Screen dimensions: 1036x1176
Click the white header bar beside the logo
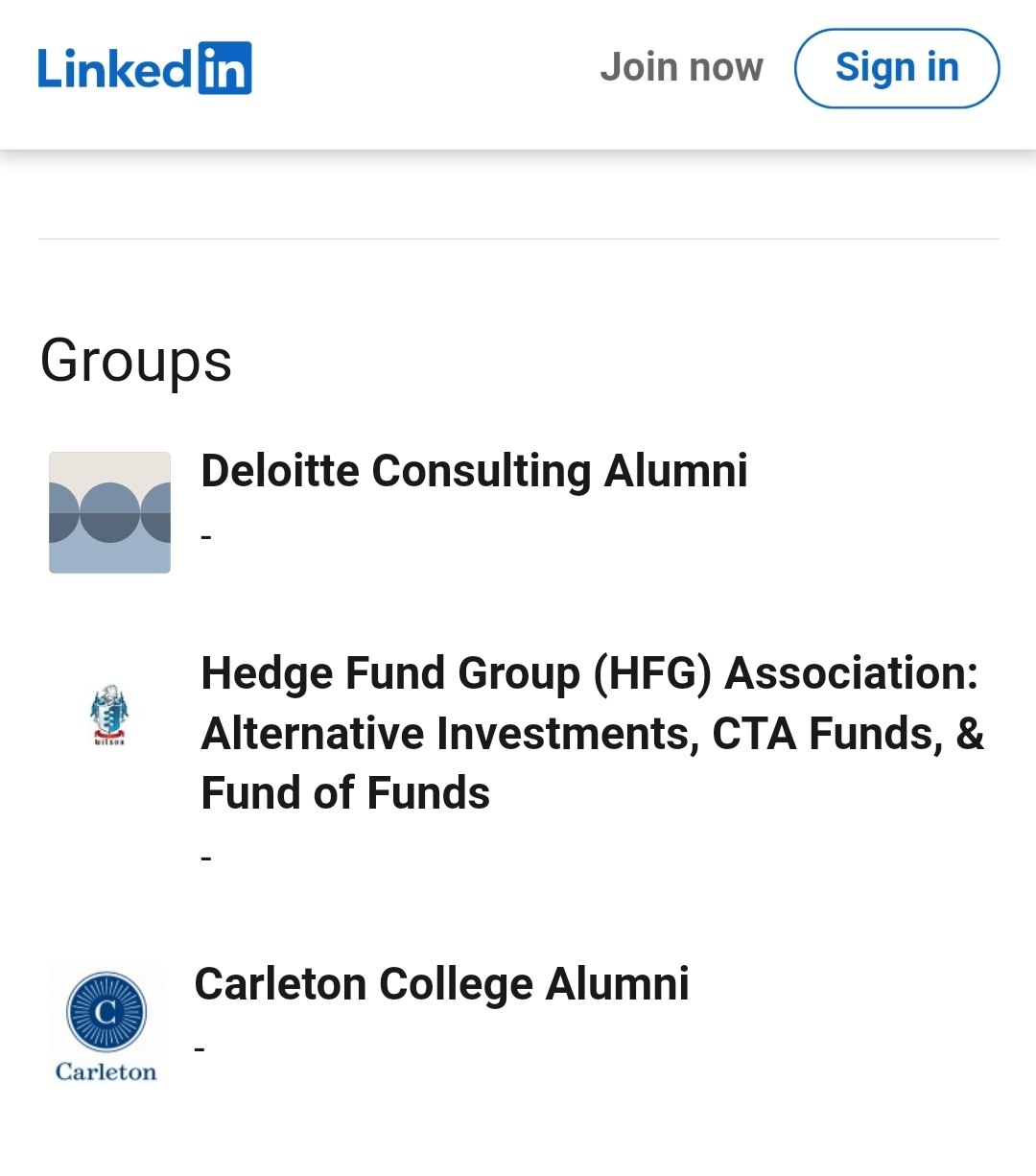point(426,68)
